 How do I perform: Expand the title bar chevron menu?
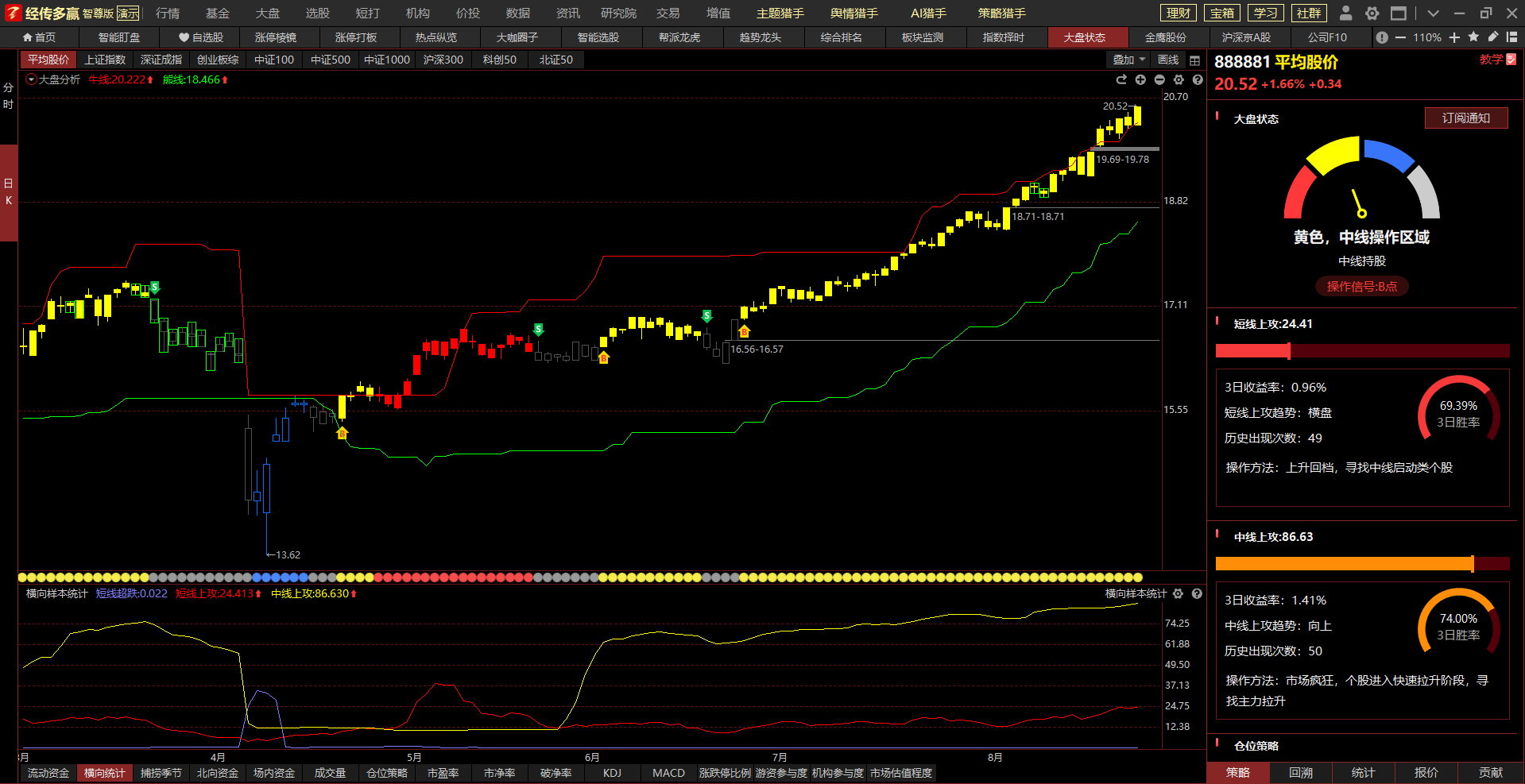(x=1433, y=13)
